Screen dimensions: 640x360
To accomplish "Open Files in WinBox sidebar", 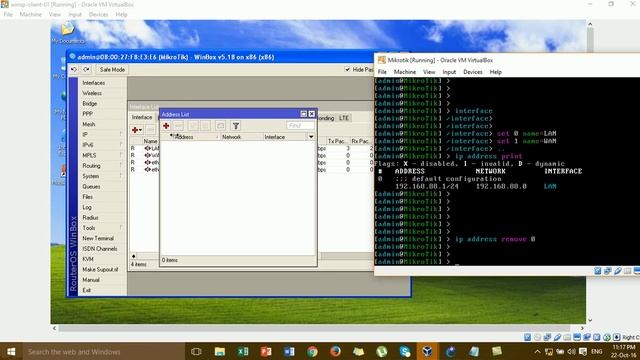I will coord(87,197).
